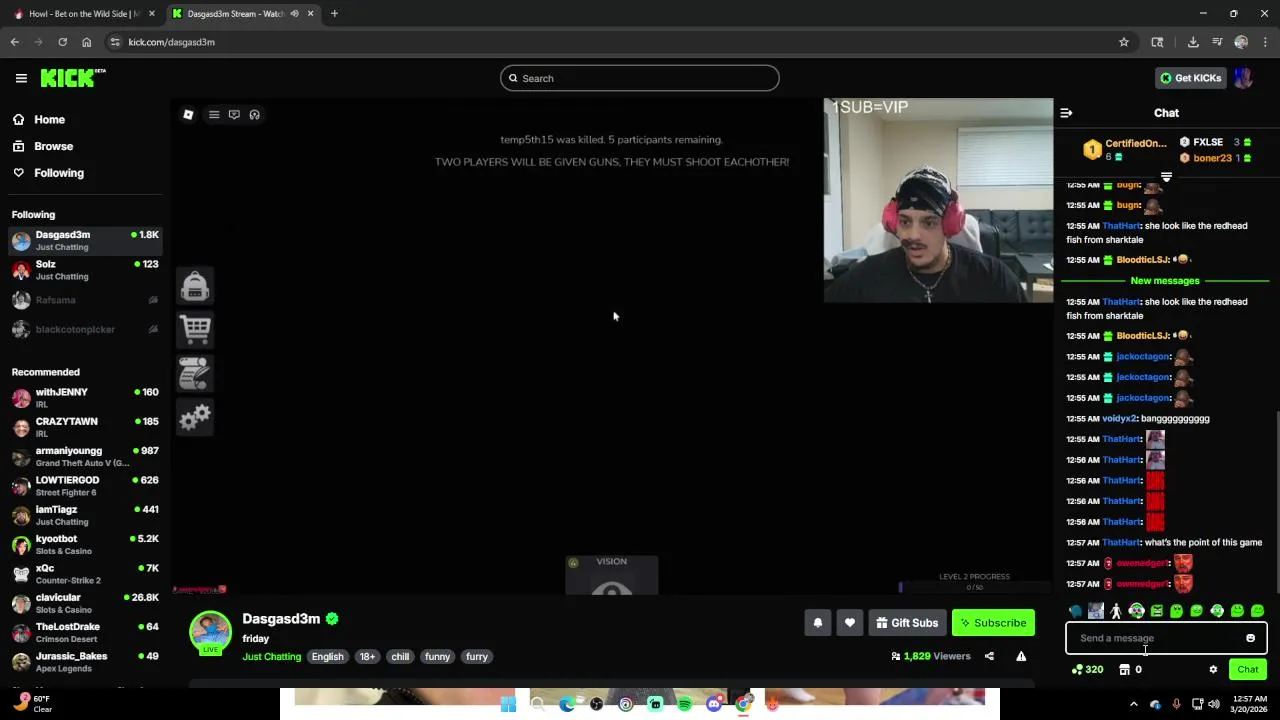Image resolution: width=1280 pixels, height=720 pixels.
Task: Open browser downloads icon
Action: [x=1193, y=42]
